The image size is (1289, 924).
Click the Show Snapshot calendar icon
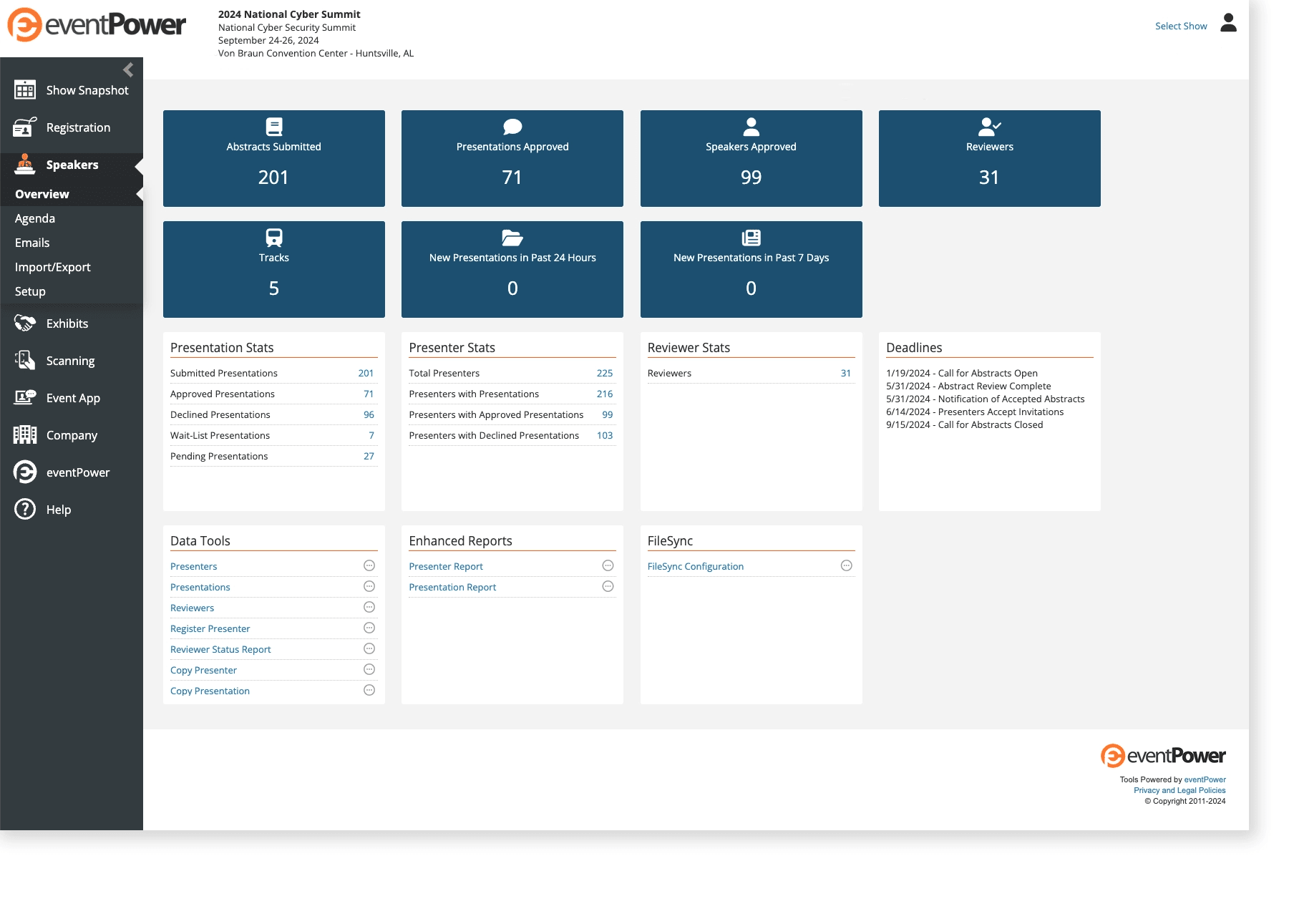(x=25, y=90)
